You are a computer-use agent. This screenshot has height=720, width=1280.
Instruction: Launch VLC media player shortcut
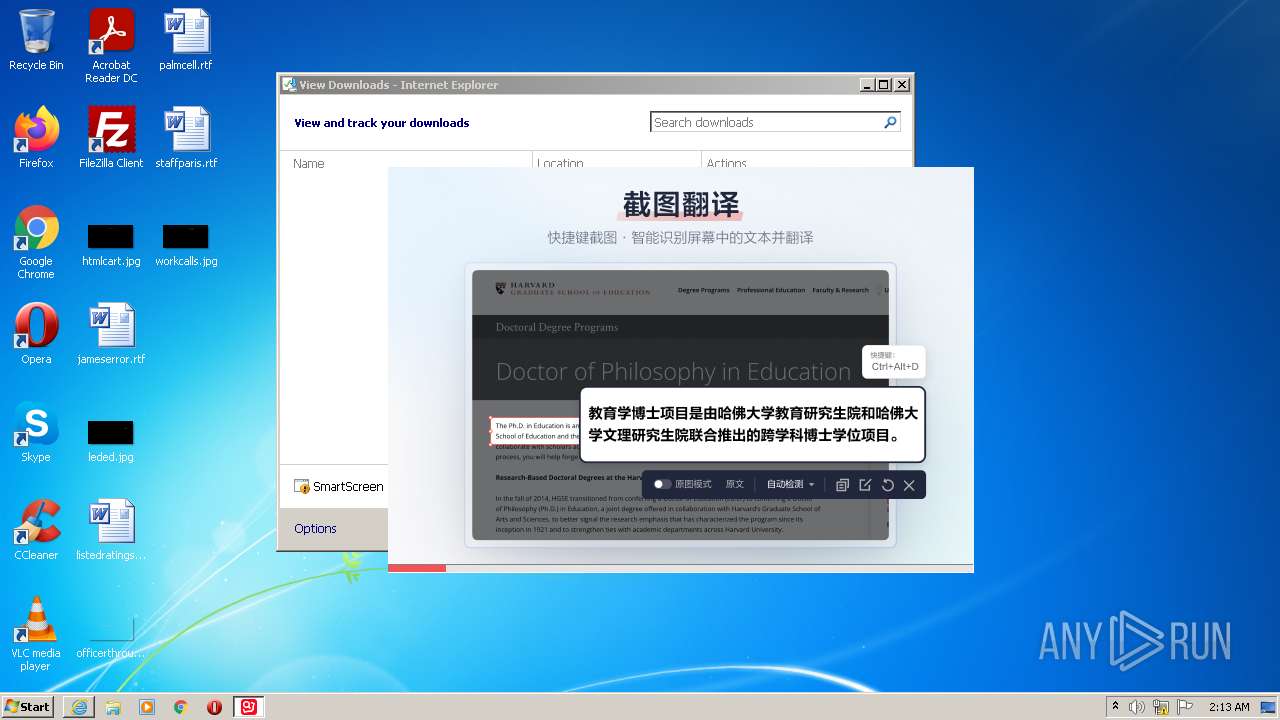(36, 634)
